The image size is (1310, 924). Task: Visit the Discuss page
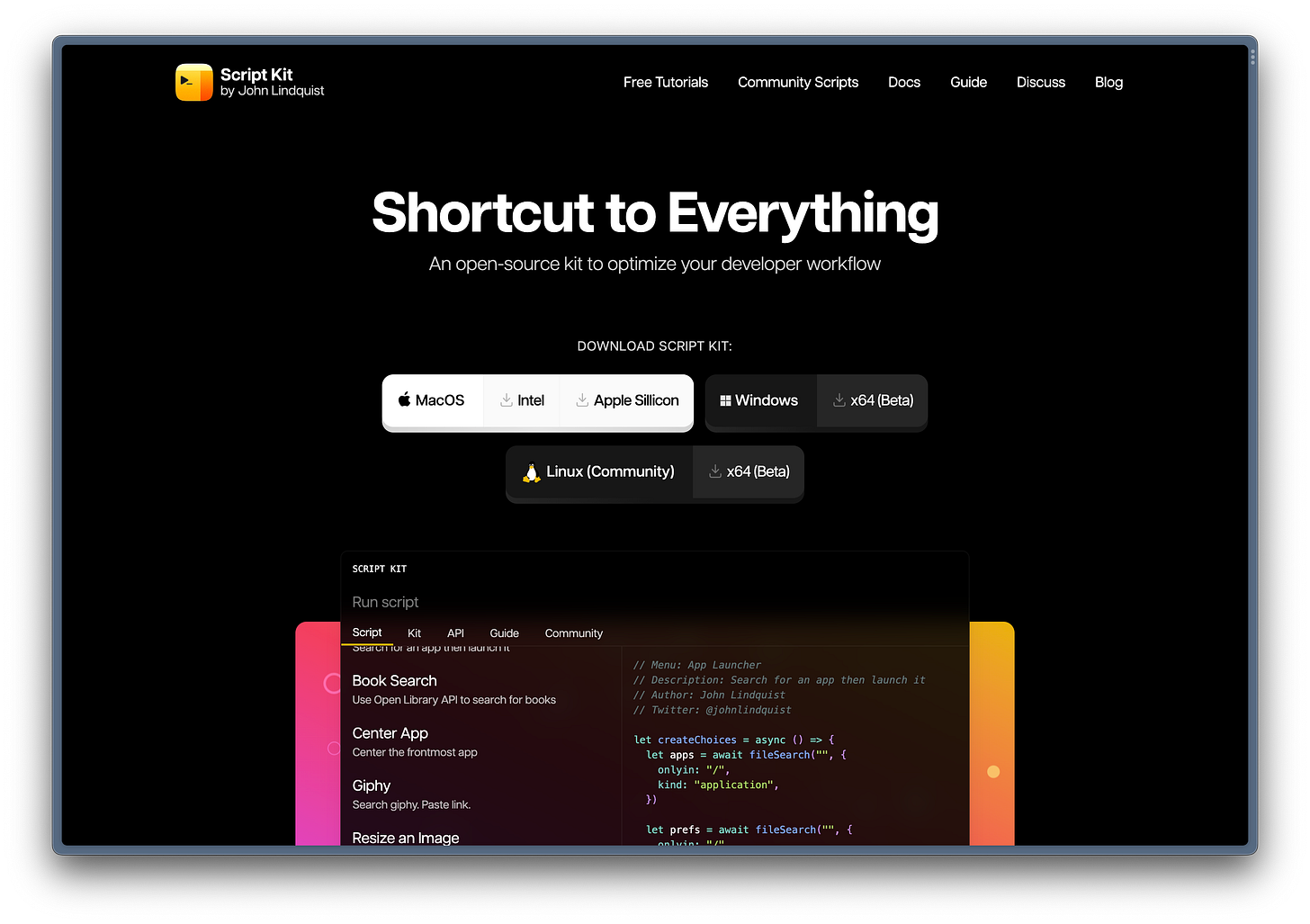tap(1041, 82)
